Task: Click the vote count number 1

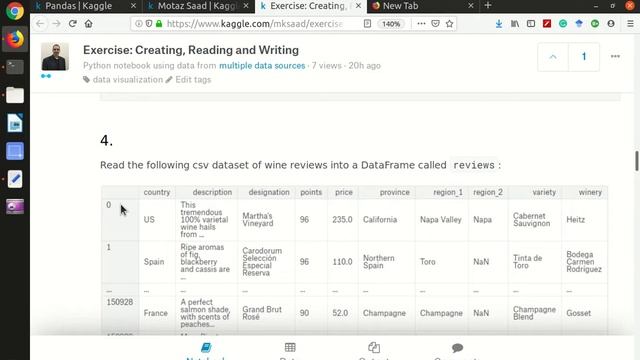Action: 584,57
